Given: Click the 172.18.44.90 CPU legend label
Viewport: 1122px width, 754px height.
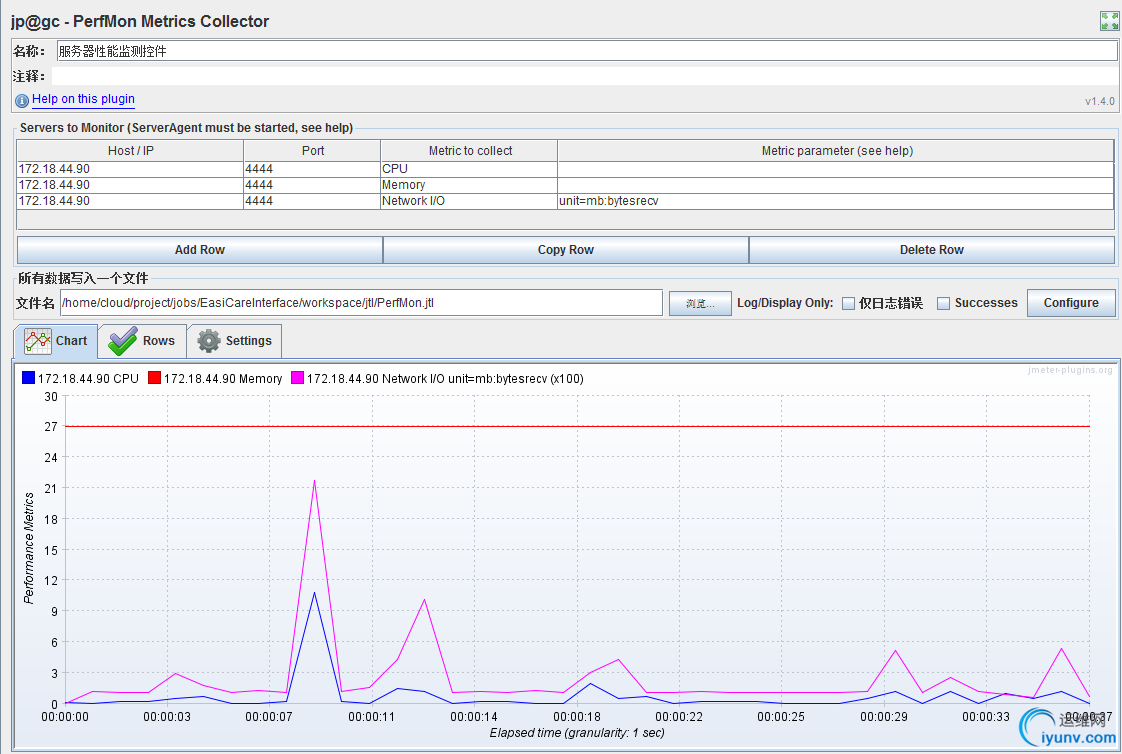Looking at the screenshot, I should point(88,378).
